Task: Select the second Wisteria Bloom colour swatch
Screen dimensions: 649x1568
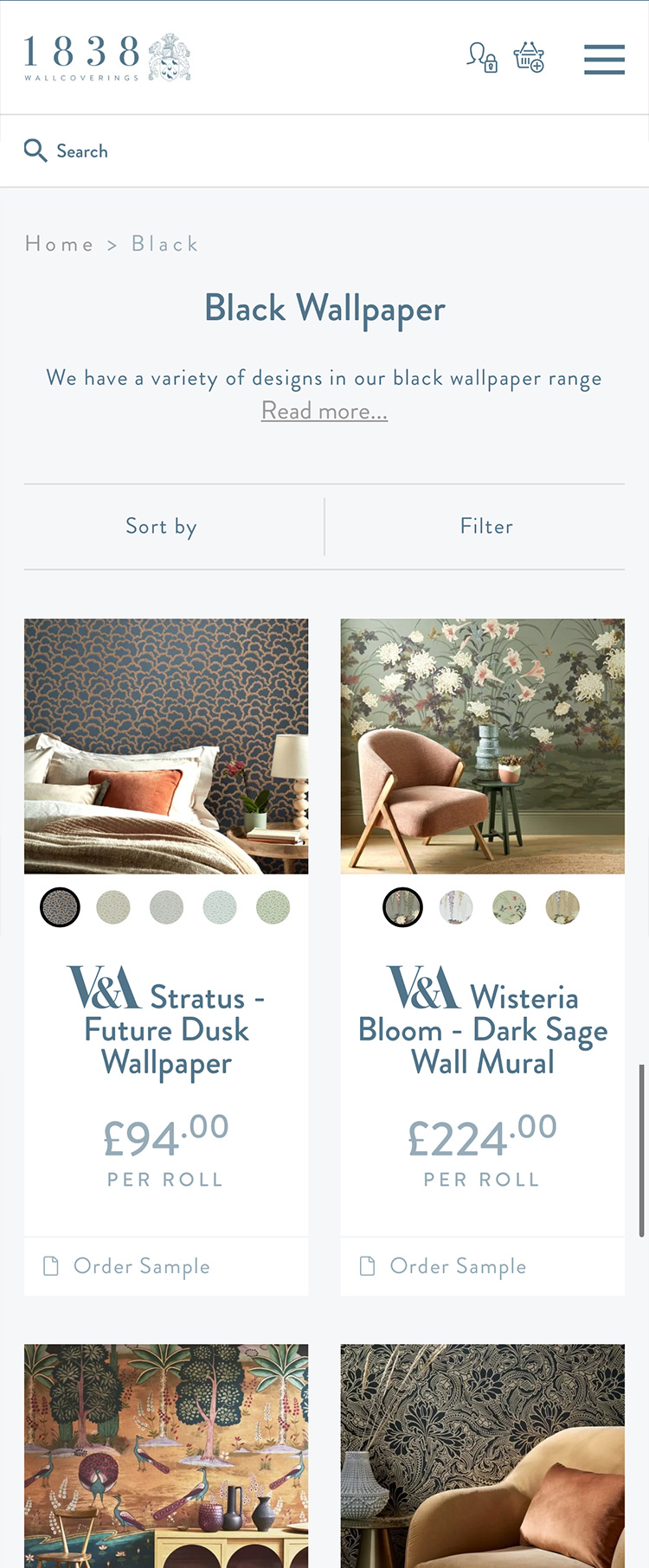Action: (456, 907)
